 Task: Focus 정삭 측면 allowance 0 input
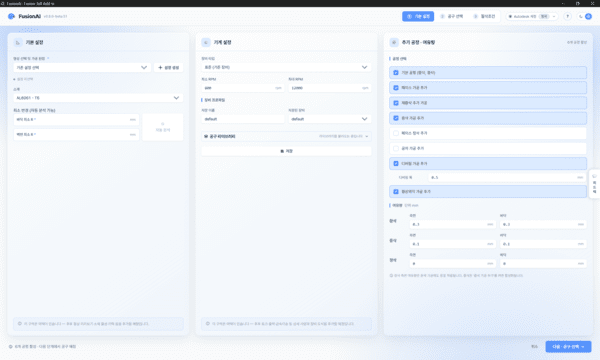453,264
